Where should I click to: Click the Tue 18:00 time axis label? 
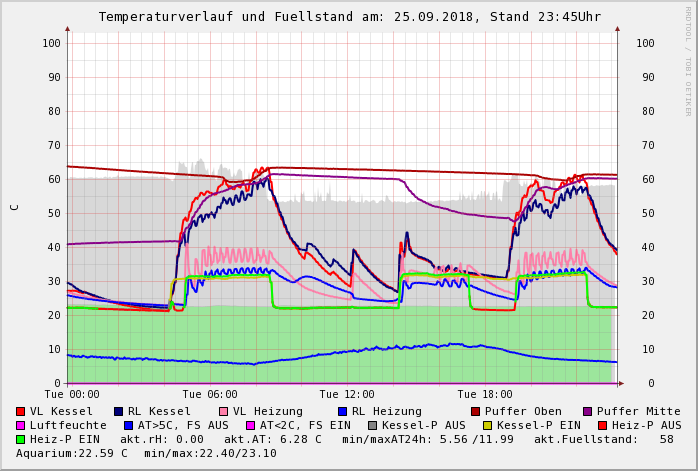(x=485, y=394)
